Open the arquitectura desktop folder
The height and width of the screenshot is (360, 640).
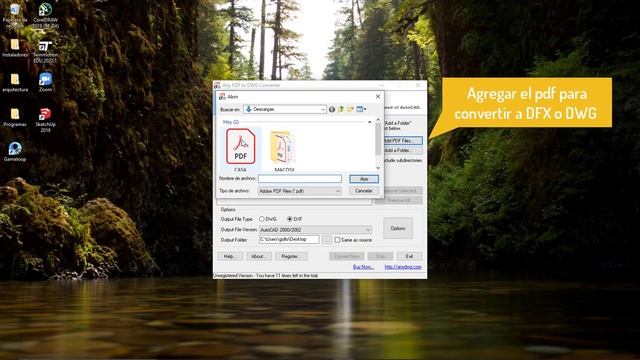pyautogui.click(x=15, y=83)
